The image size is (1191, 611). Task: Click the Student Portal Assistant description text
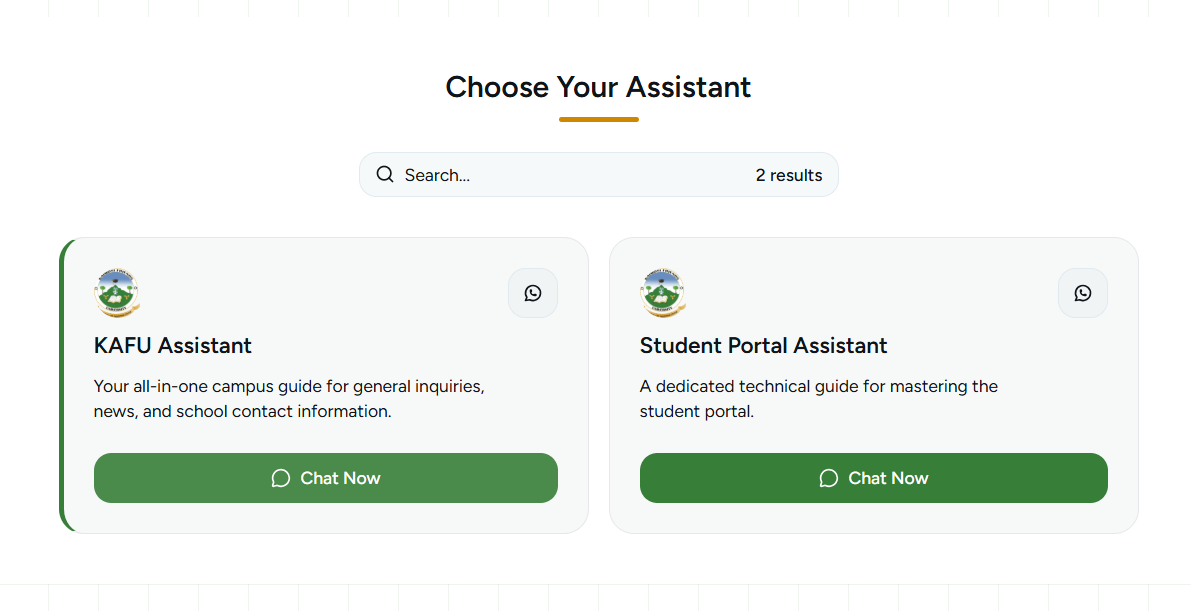(x=818, y=398)
